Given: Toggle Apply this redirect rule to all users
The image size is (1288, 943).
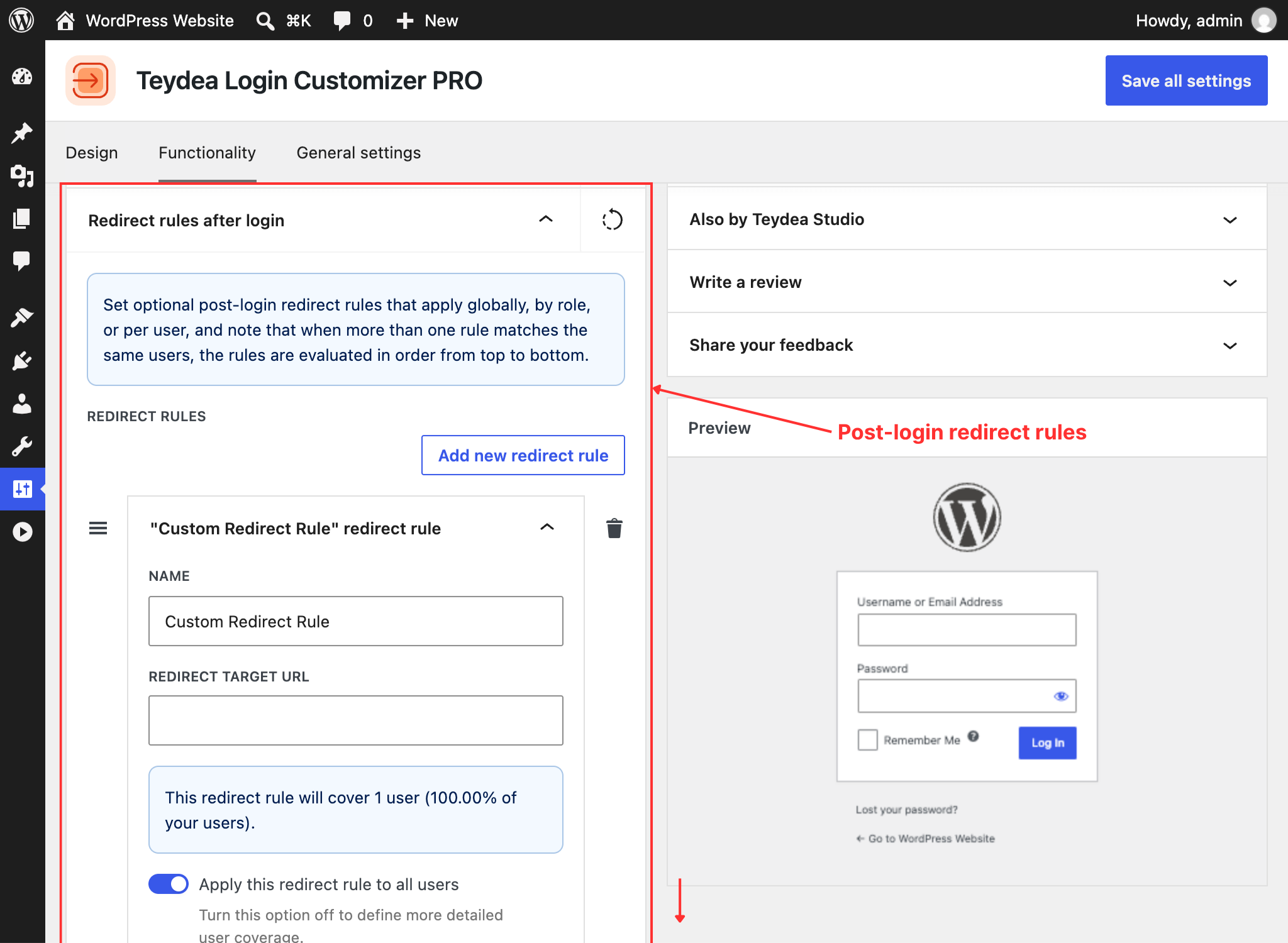Looking at the screenshot, I should coord(169,884).
